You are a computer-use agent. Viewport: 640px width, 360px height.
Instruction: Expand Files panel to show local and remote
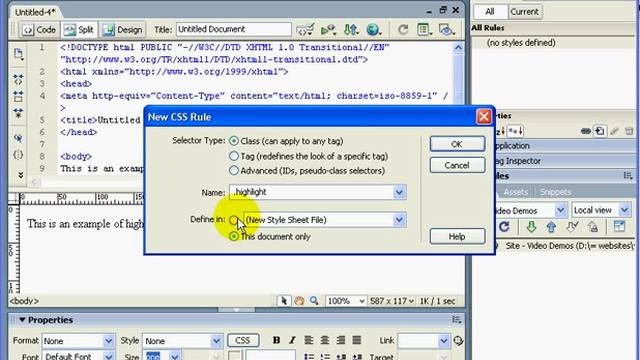619,227
